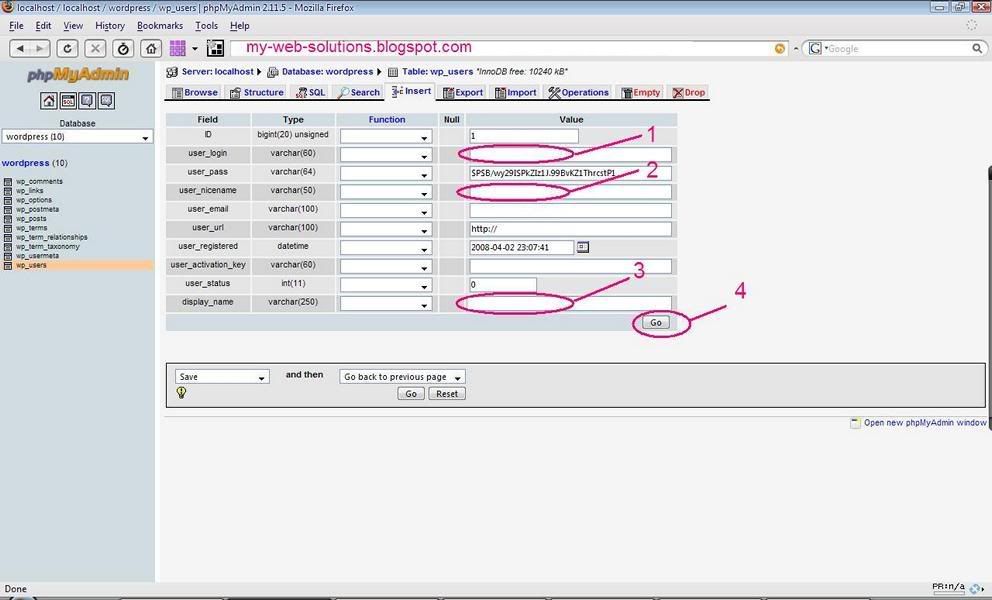The height and width of the screenshot is (600, 992).
Task: Click the wordpress database link in sidebar
Action: pos(25,163)
